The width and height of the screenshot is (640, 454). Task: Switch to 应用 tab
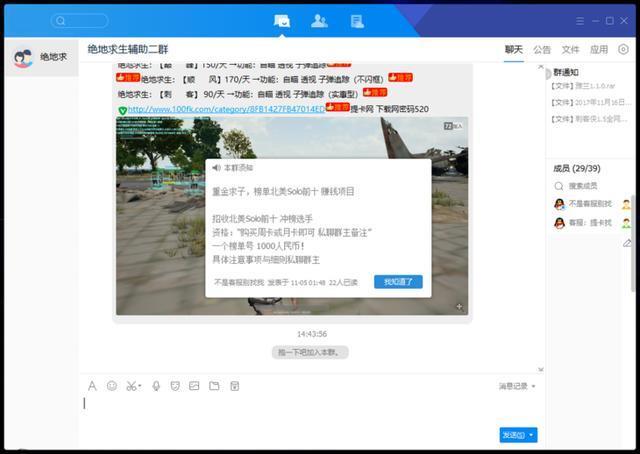[599, 50]
